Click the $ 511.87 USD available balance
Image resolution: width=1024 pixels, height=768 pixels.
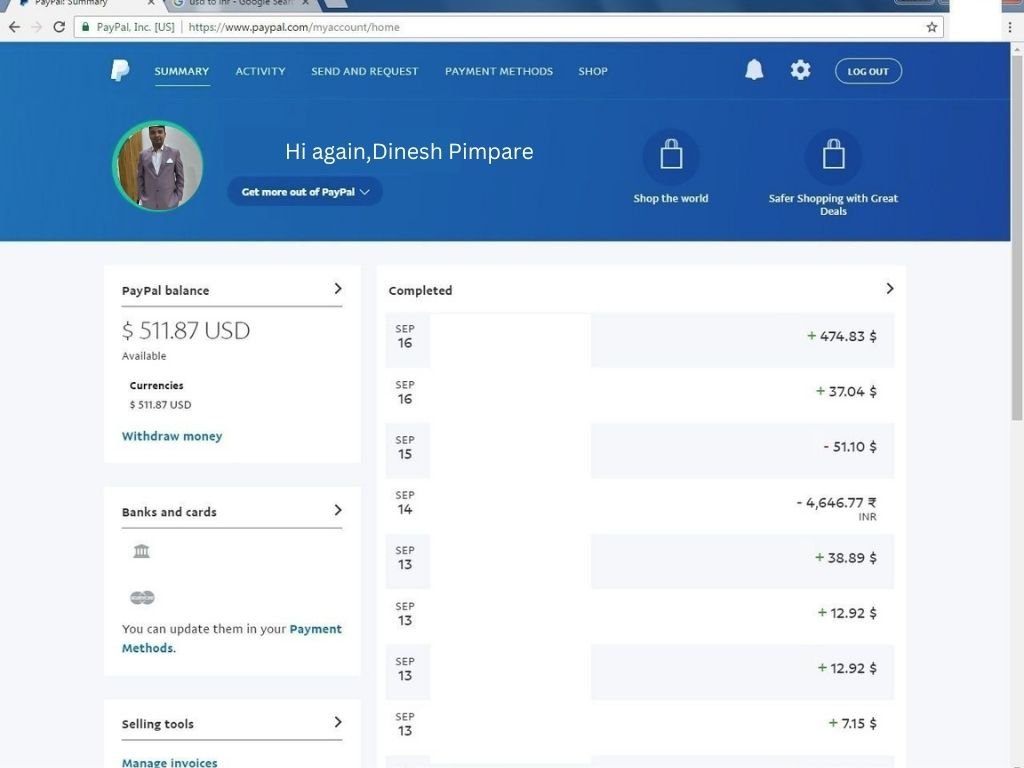[x=185, y=330]
